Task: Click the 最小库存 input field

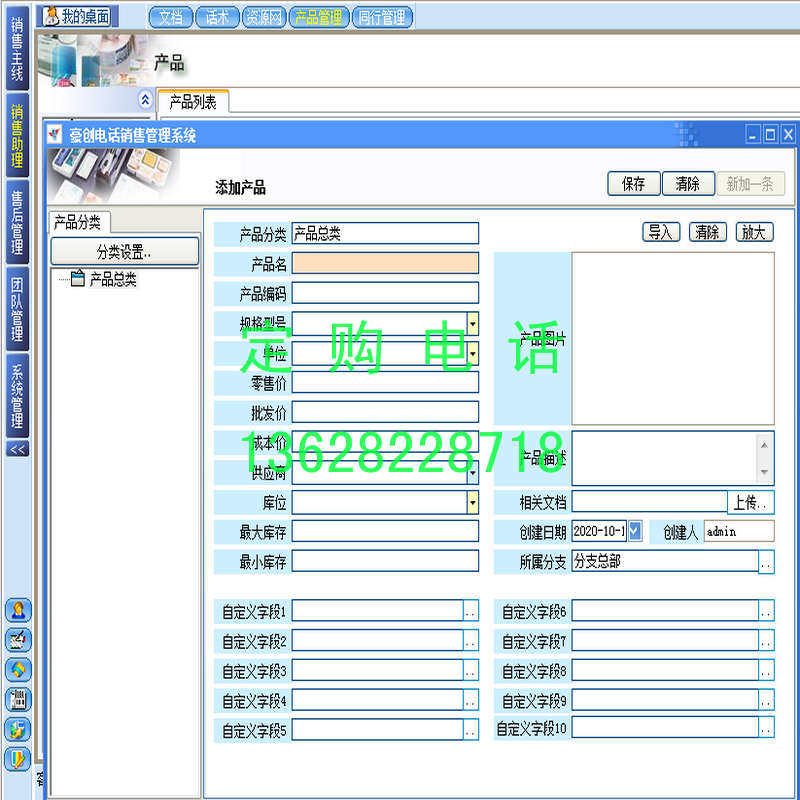Action: click(x=385, y=561)
